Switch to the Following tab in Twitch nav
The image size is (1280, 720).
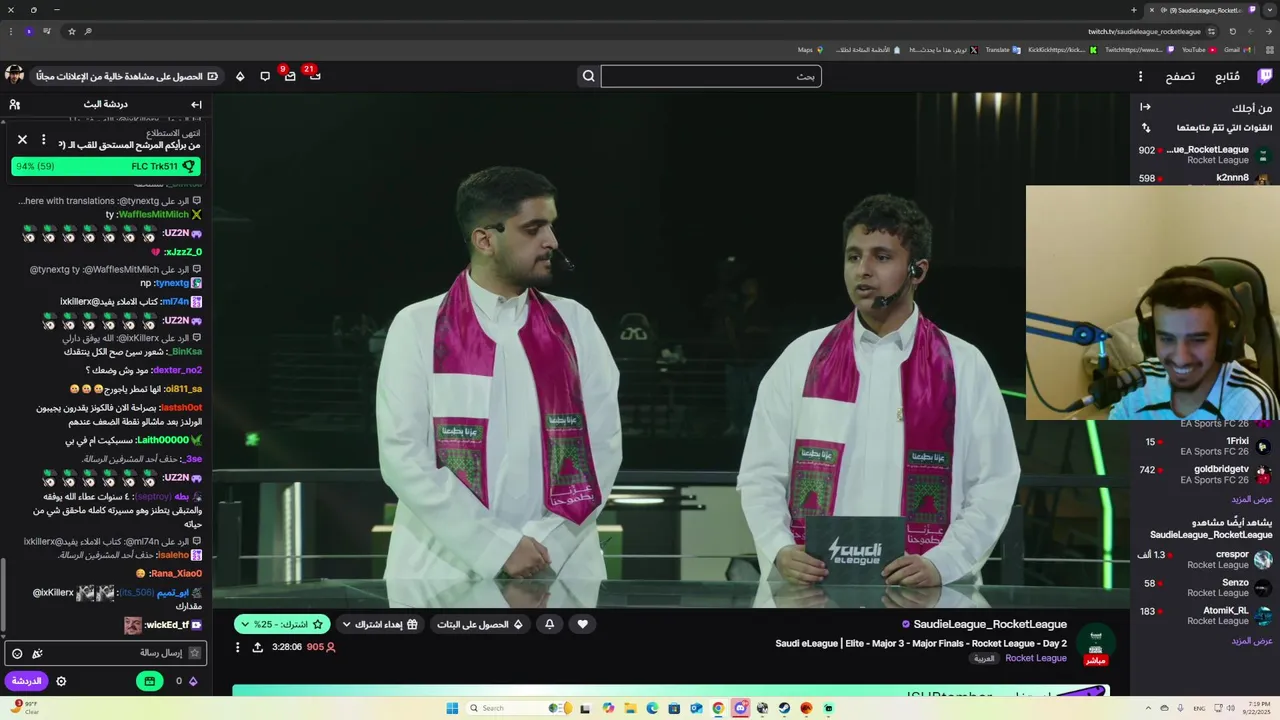click(1227, 76)
